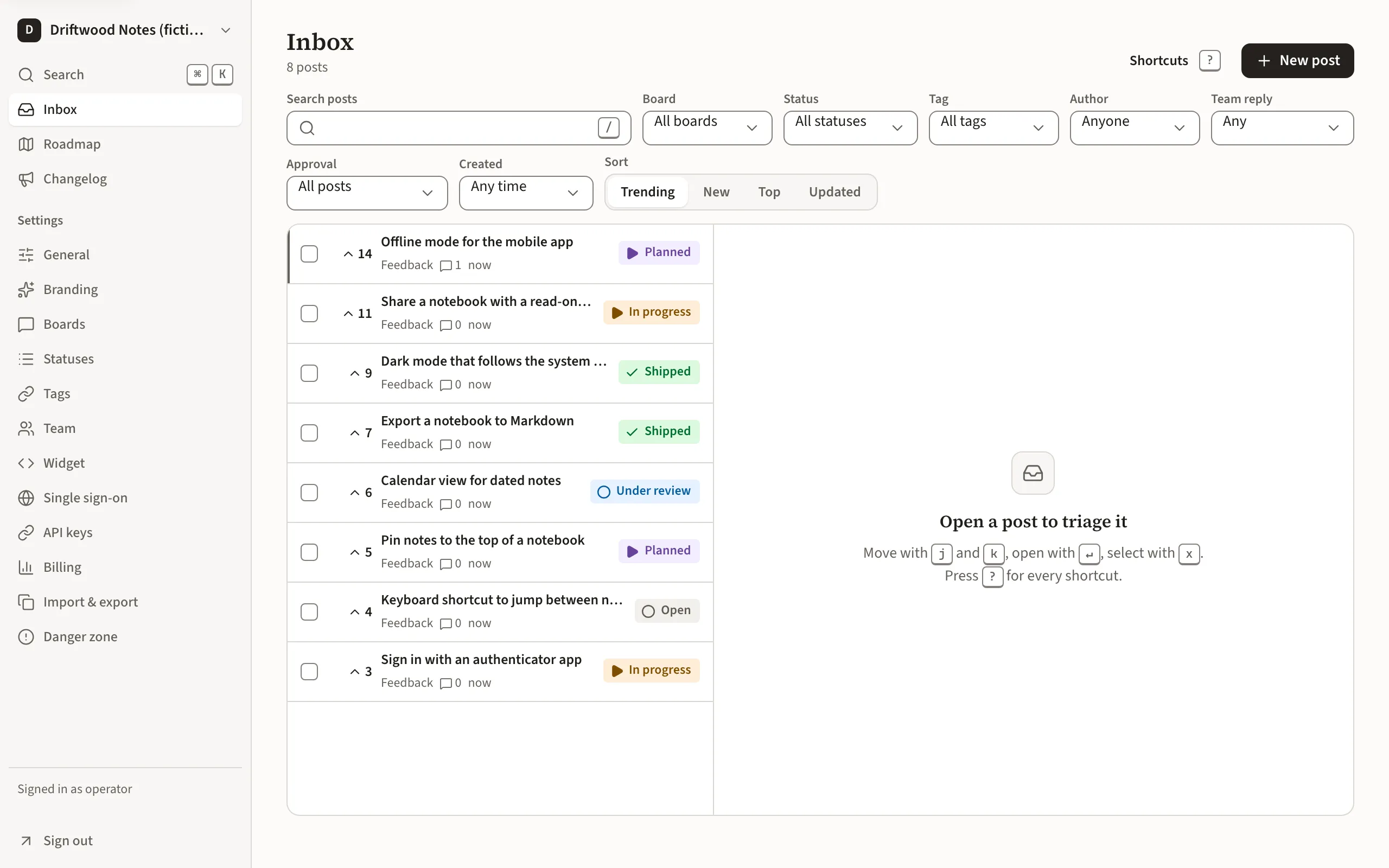Open the Created Any time dropdown
1389x868 pixels.
526,193
